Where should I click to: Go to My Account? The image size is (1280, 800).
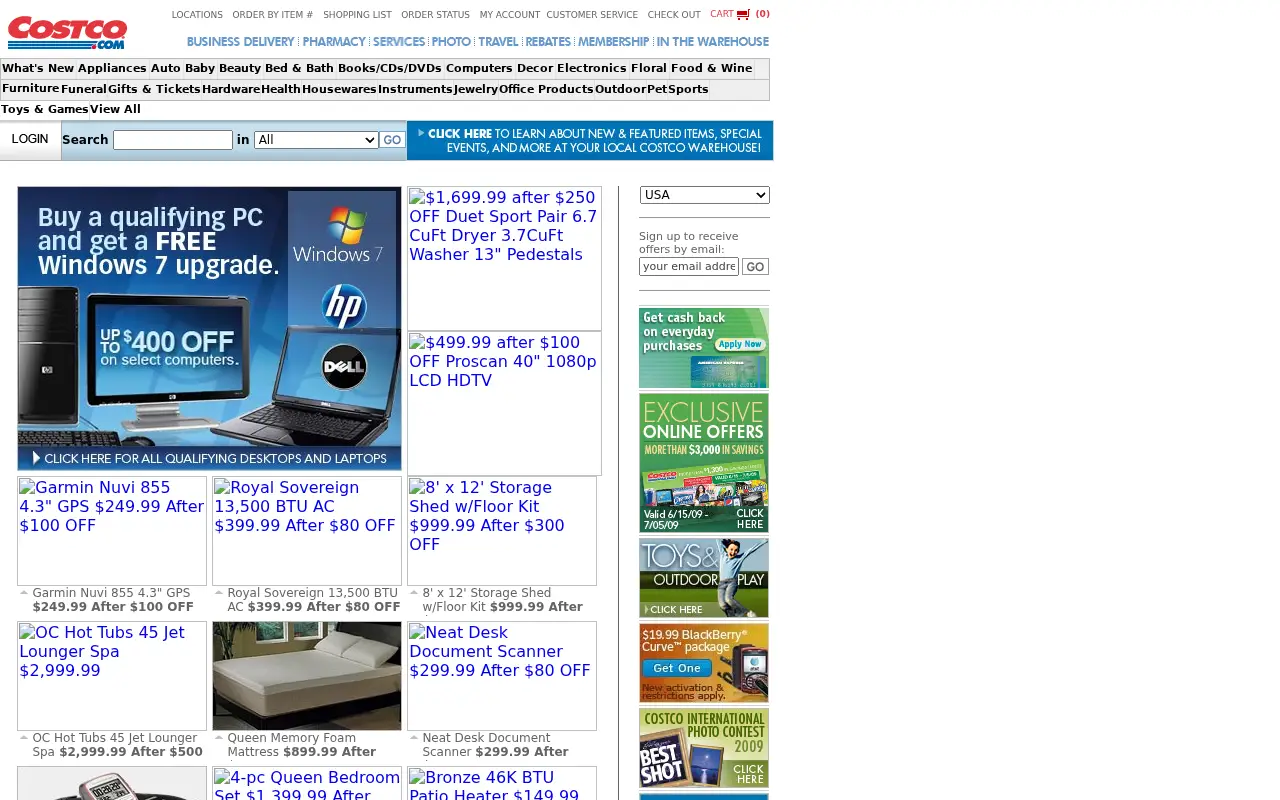tap(509, 15)
